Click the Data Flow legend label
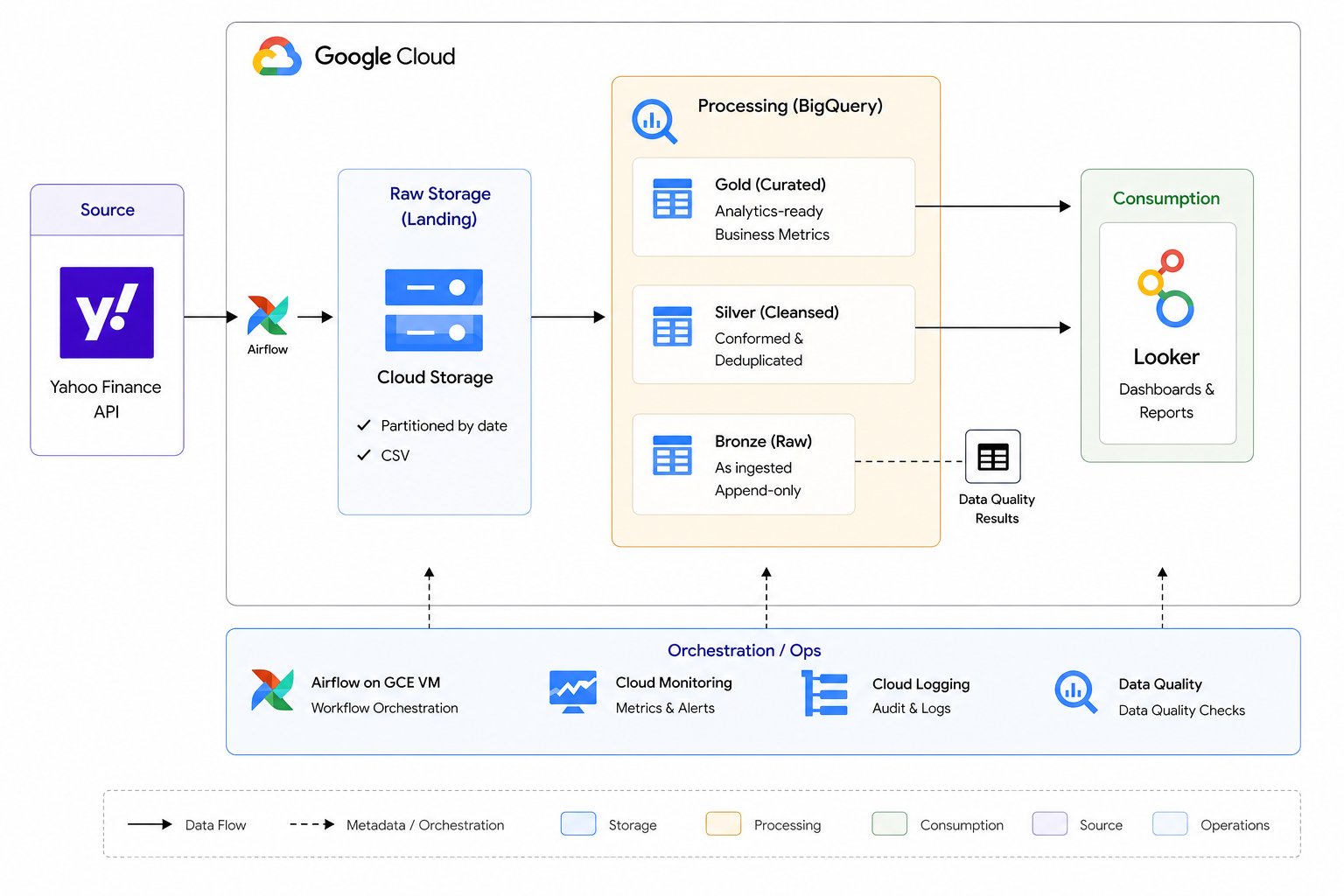The image size is (1344, 896). (215, 825)
